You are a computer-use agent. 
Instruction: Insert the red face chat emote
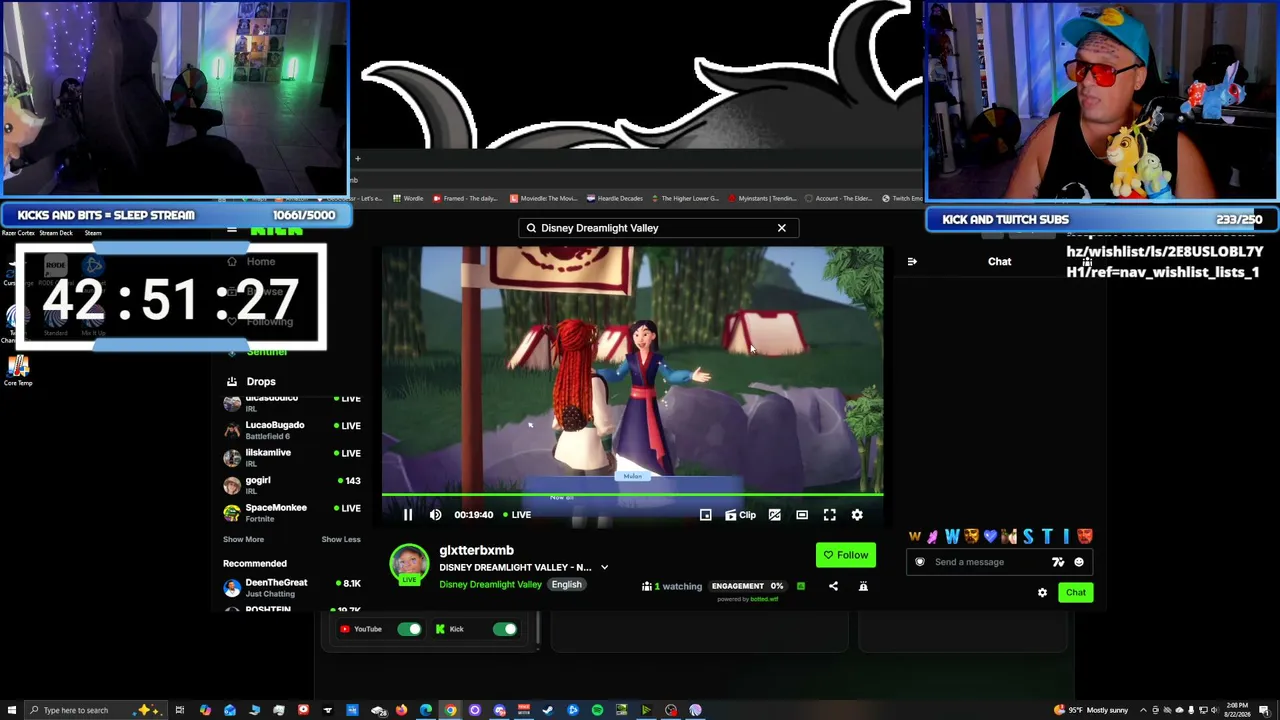pos(1085,537)
